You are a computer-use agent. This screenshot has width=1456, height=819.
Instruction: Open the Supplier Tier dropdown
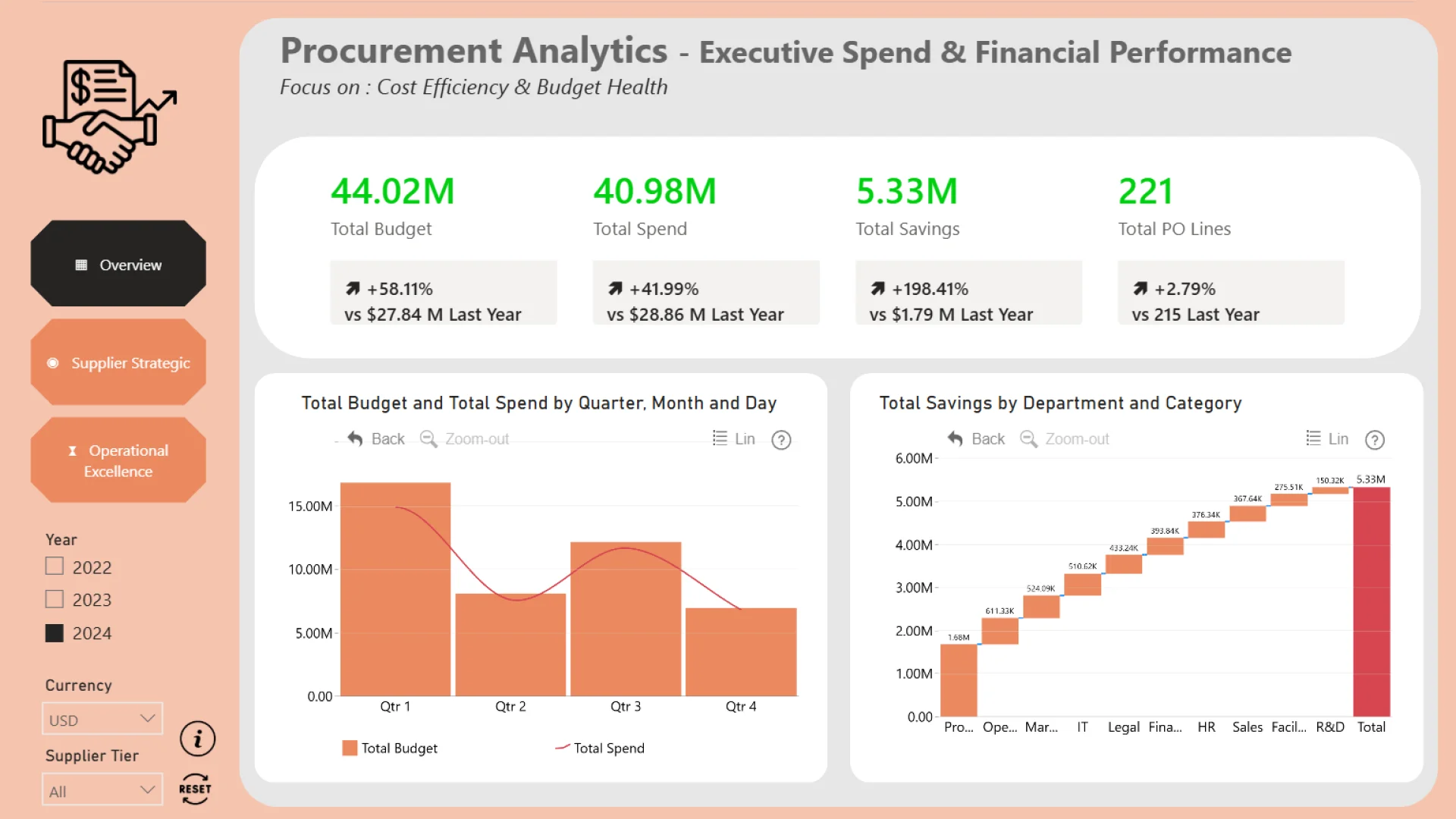click(102, 789)
